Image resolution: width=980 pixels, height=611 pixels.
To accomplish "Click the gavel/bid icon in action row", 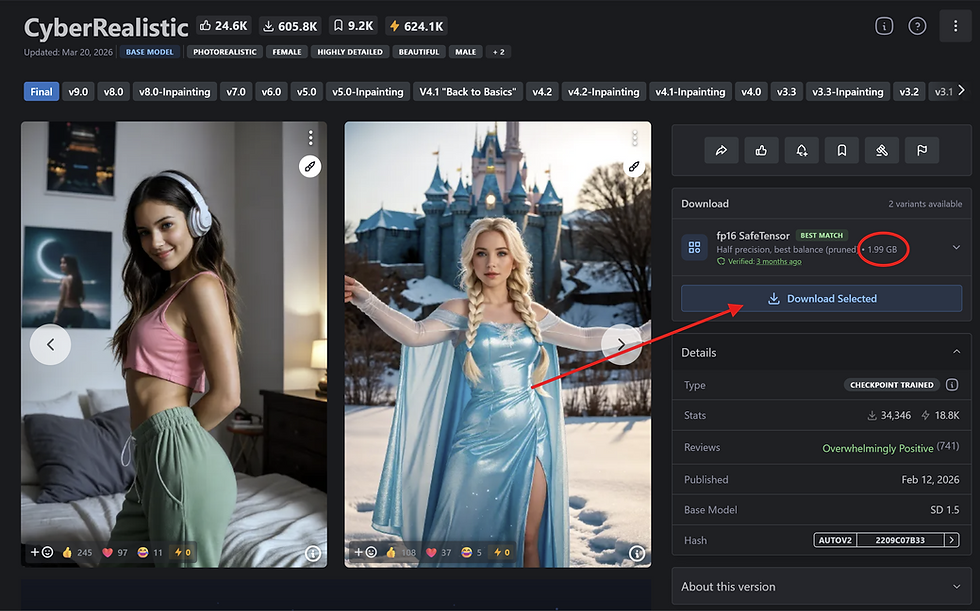I will (x=882, y=151).
